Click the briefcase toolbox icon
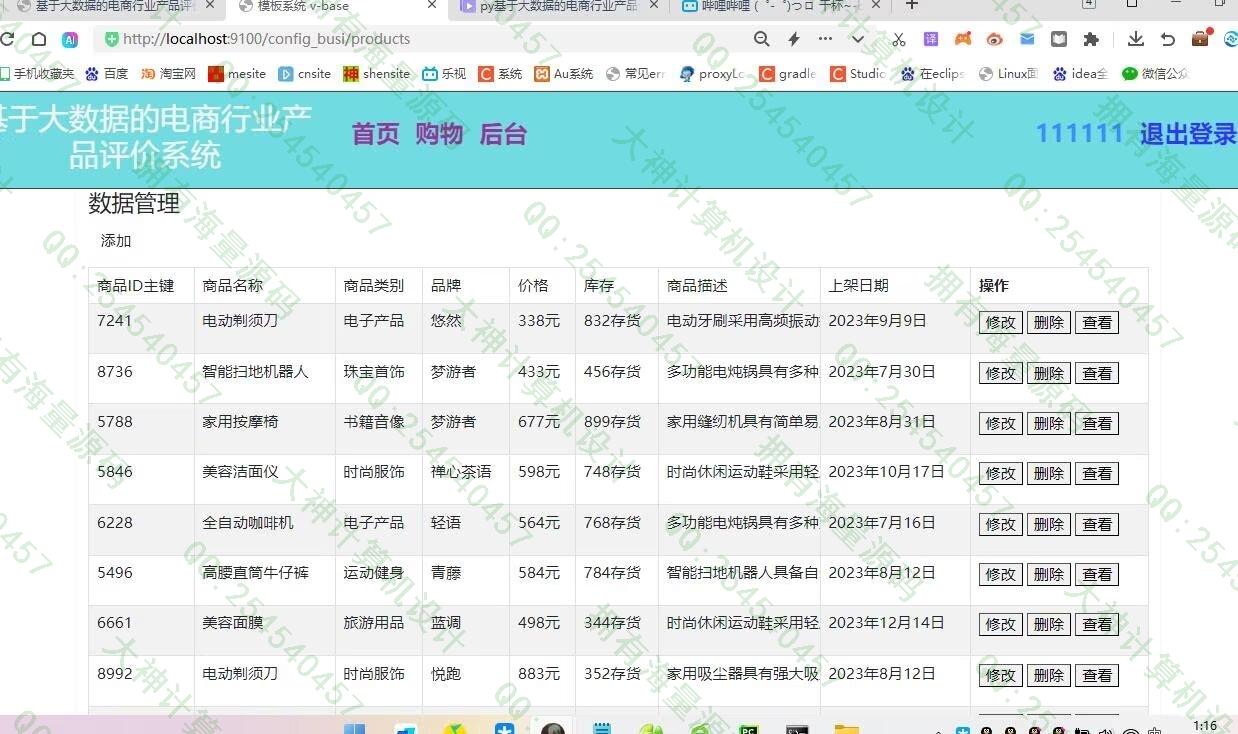The height and width of the screenshot is (734, 1238). (1200, 39)
